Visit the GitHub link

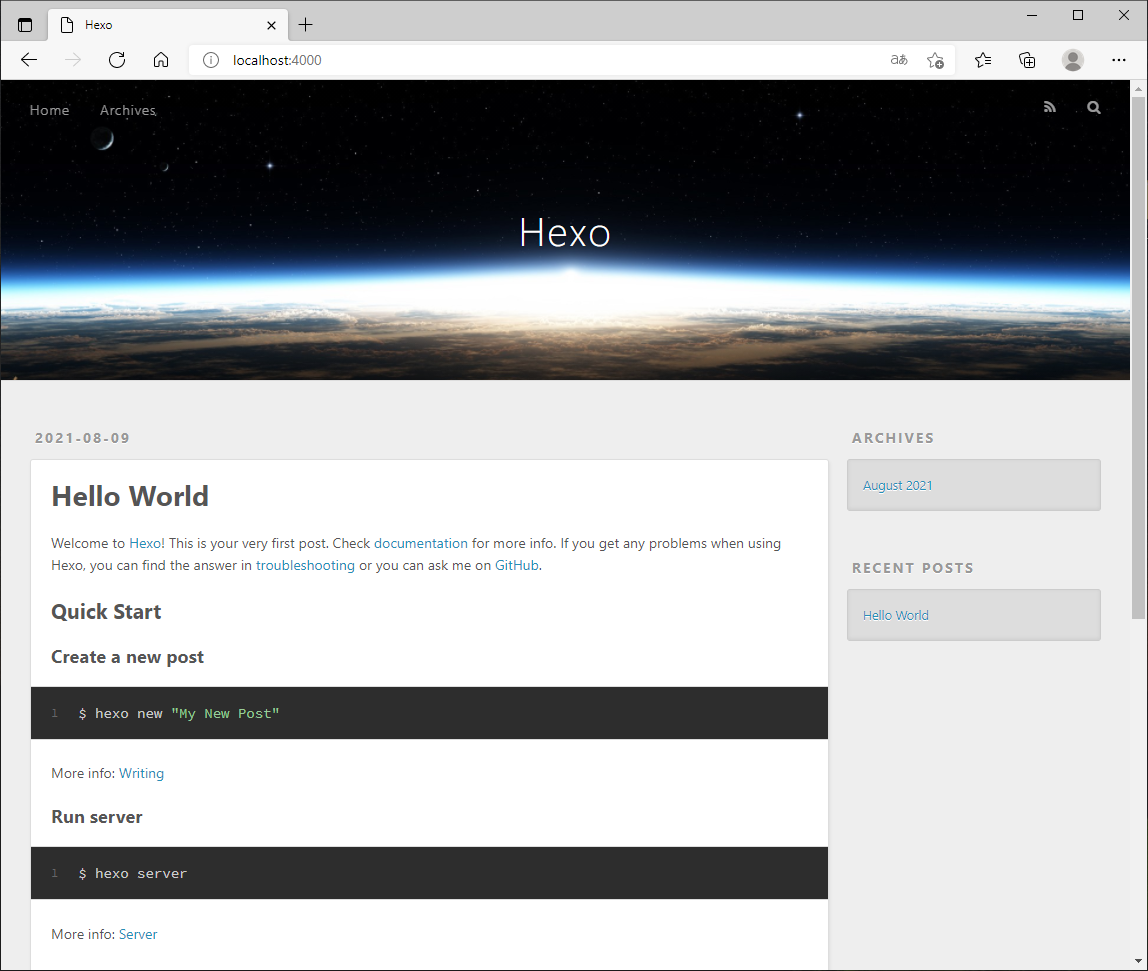517,565
